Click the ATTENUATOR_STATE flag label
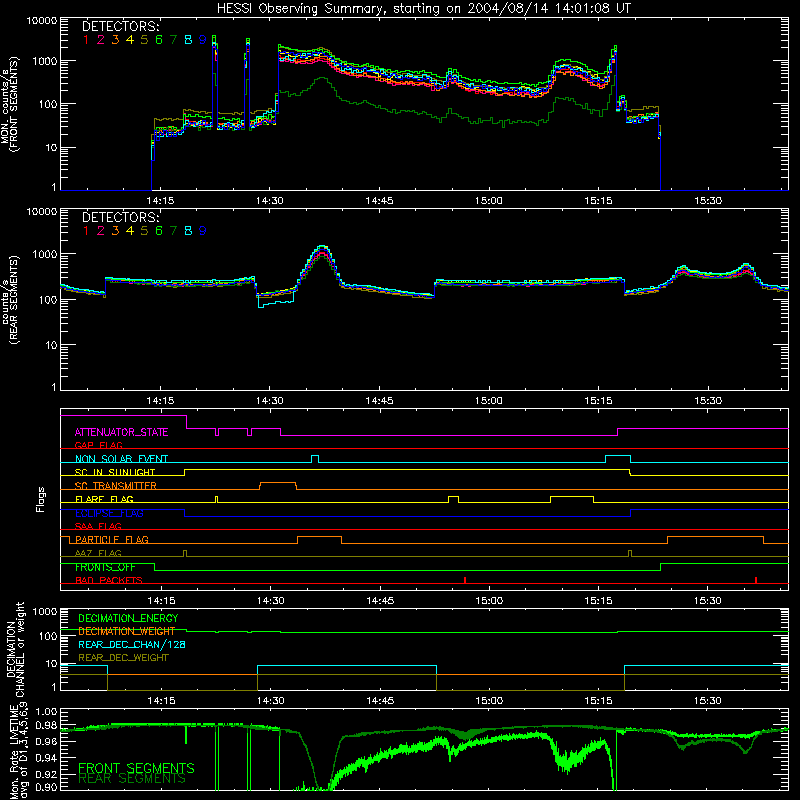Screen dimensions: 800x800 [x=121, y=433]
